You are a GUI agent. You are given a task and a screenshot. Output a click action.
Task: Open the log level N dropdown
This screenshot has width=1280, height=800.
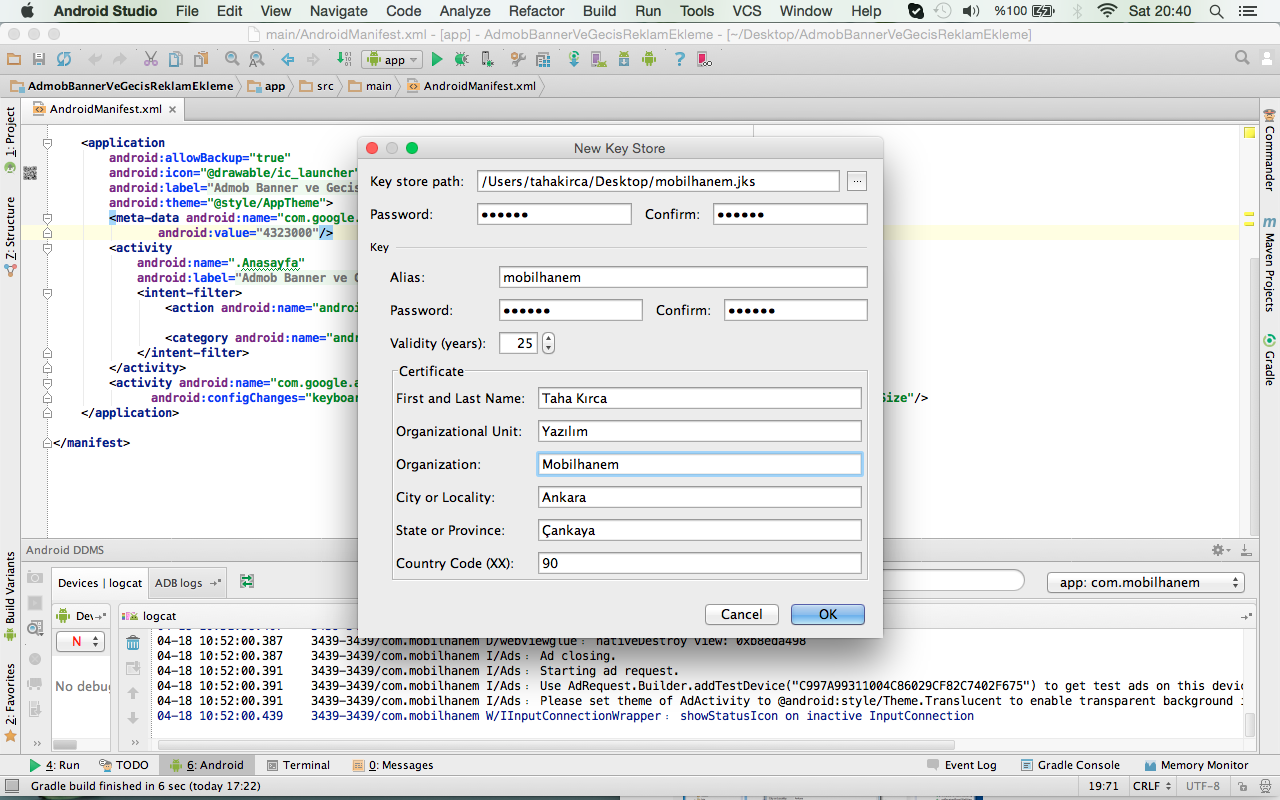[80, 642]
